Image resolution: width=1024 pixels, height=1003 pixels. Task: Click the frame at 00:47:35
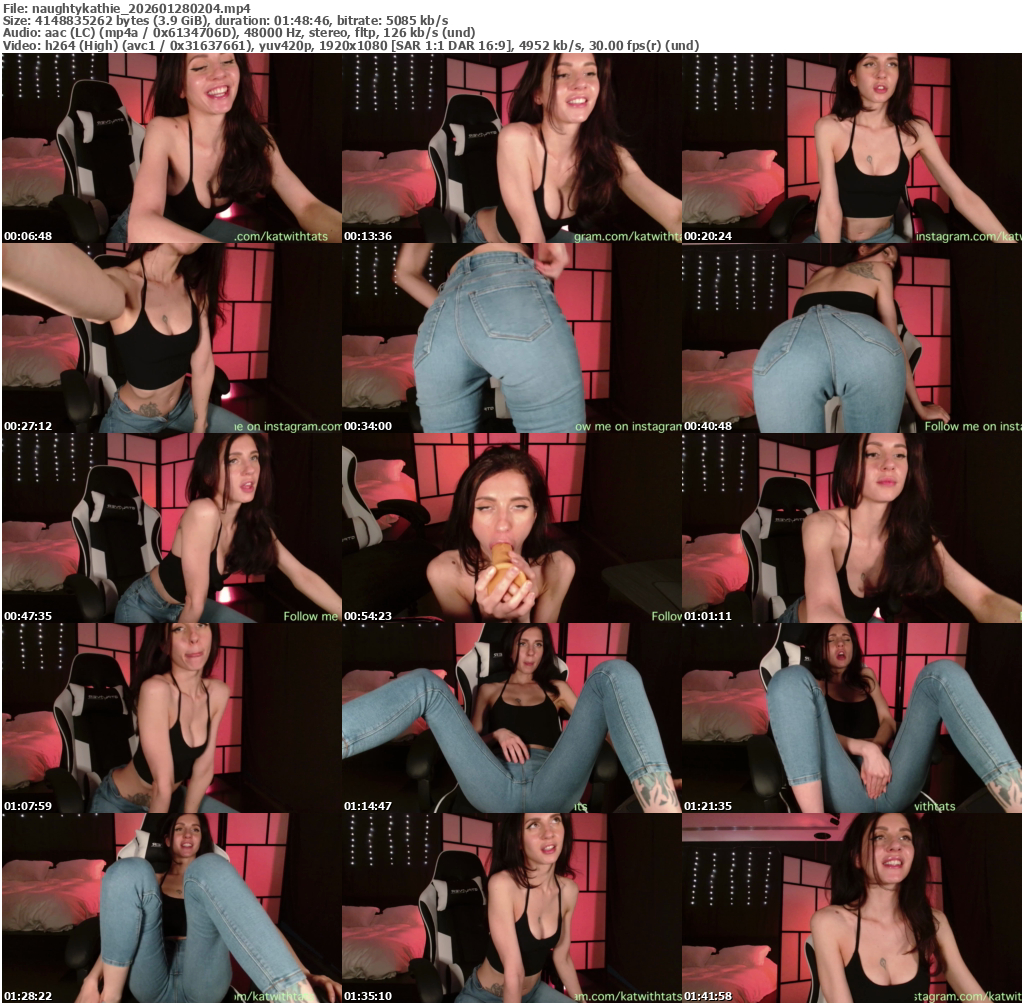[x=171, y=528]
